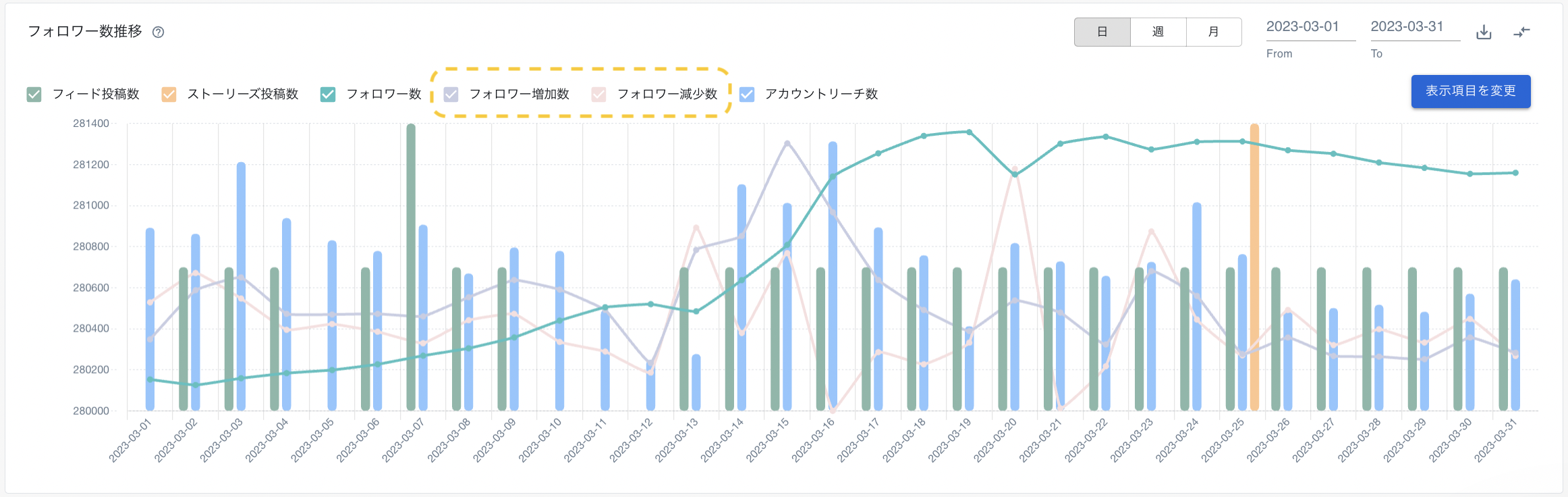Click the follower line peak near 2023-03-19
1568x497 pixels.
coord(969,132)
